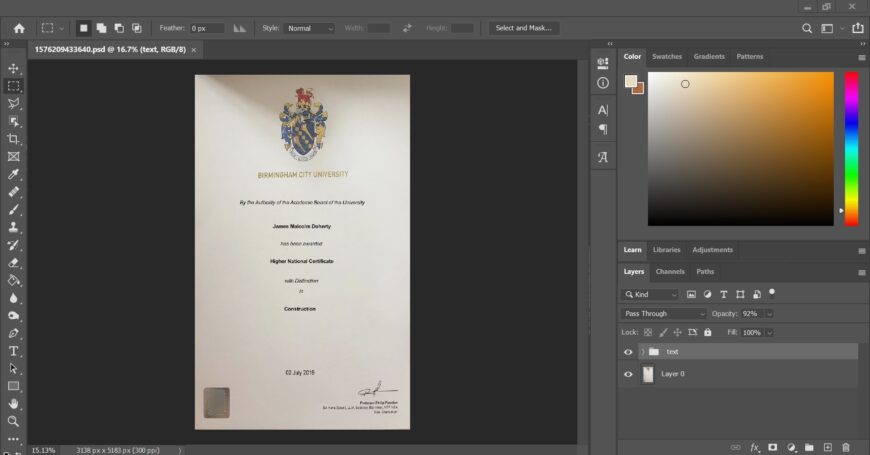The image size is (870, 455).
Task: Select the Healing Brush tool
Action: pyautogui.click(x=13, y=192)
